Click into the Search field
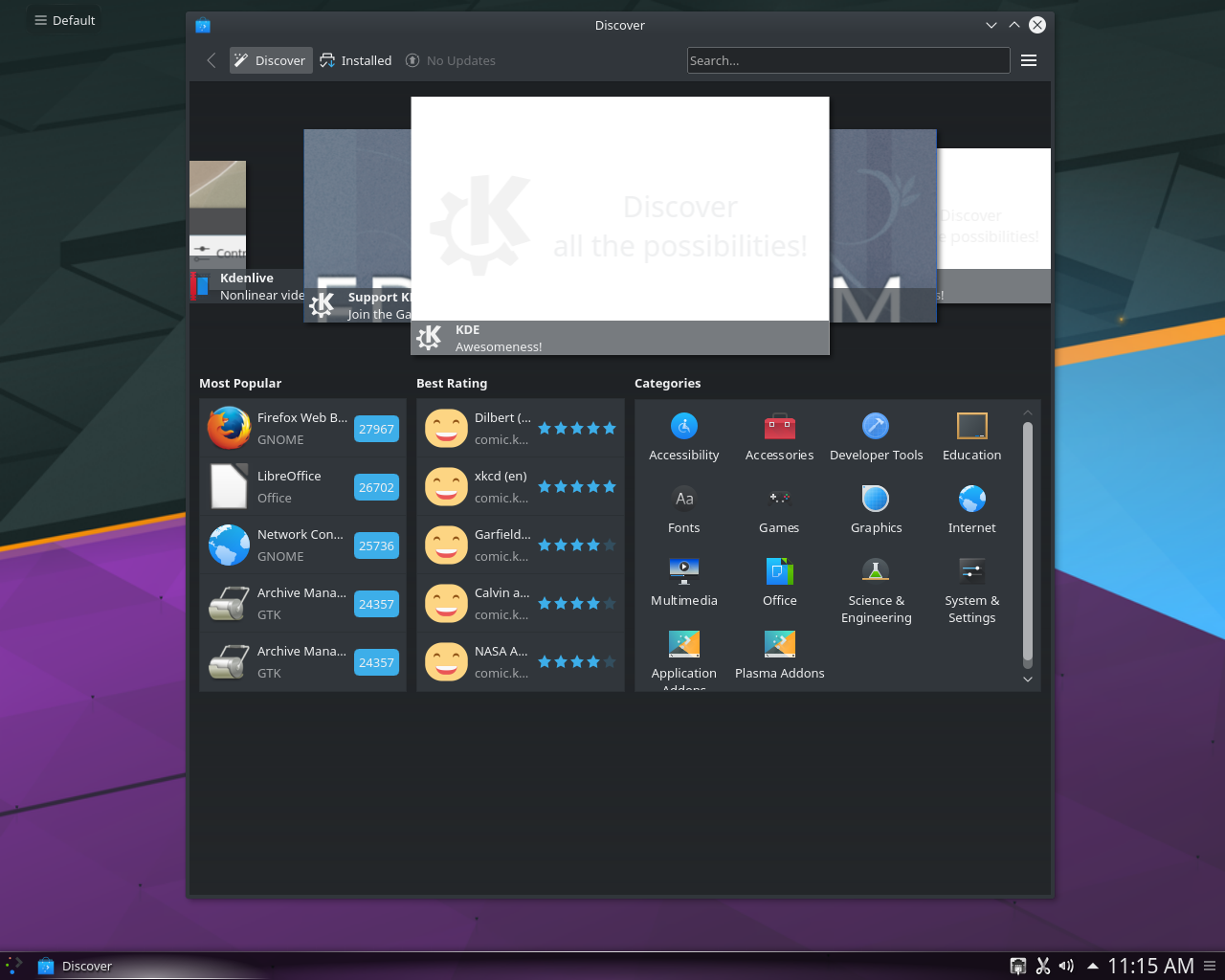1225x980 pixels. (x=848, y=60)
